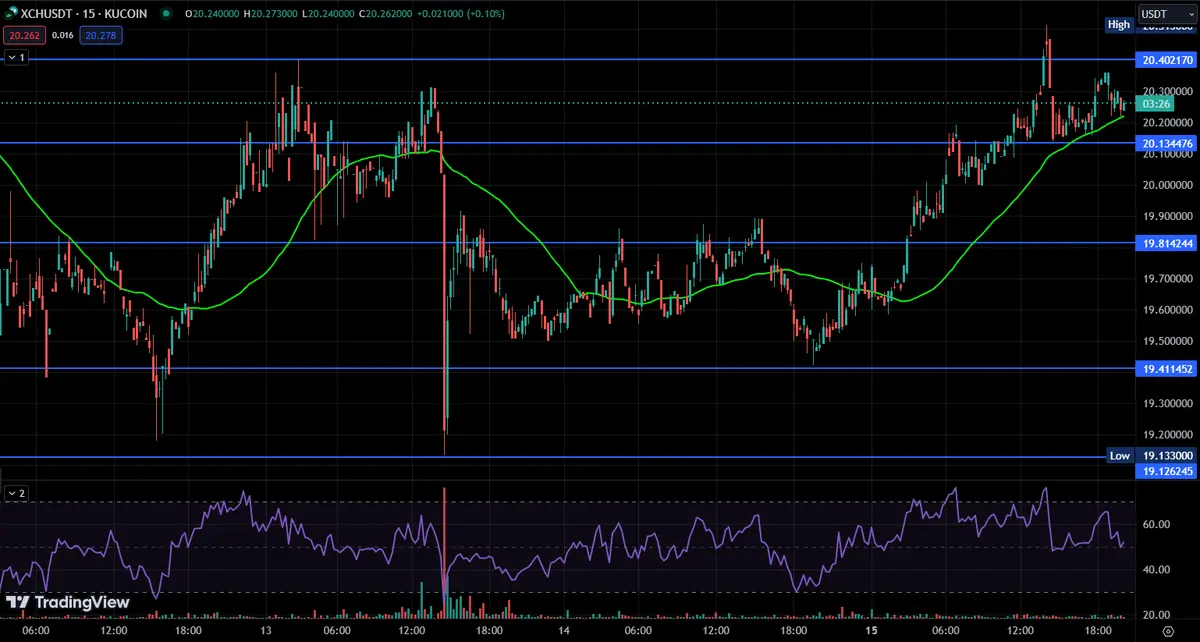Select the 19.126245 horizontal line price label
1200x642 pixels.
1166,470
